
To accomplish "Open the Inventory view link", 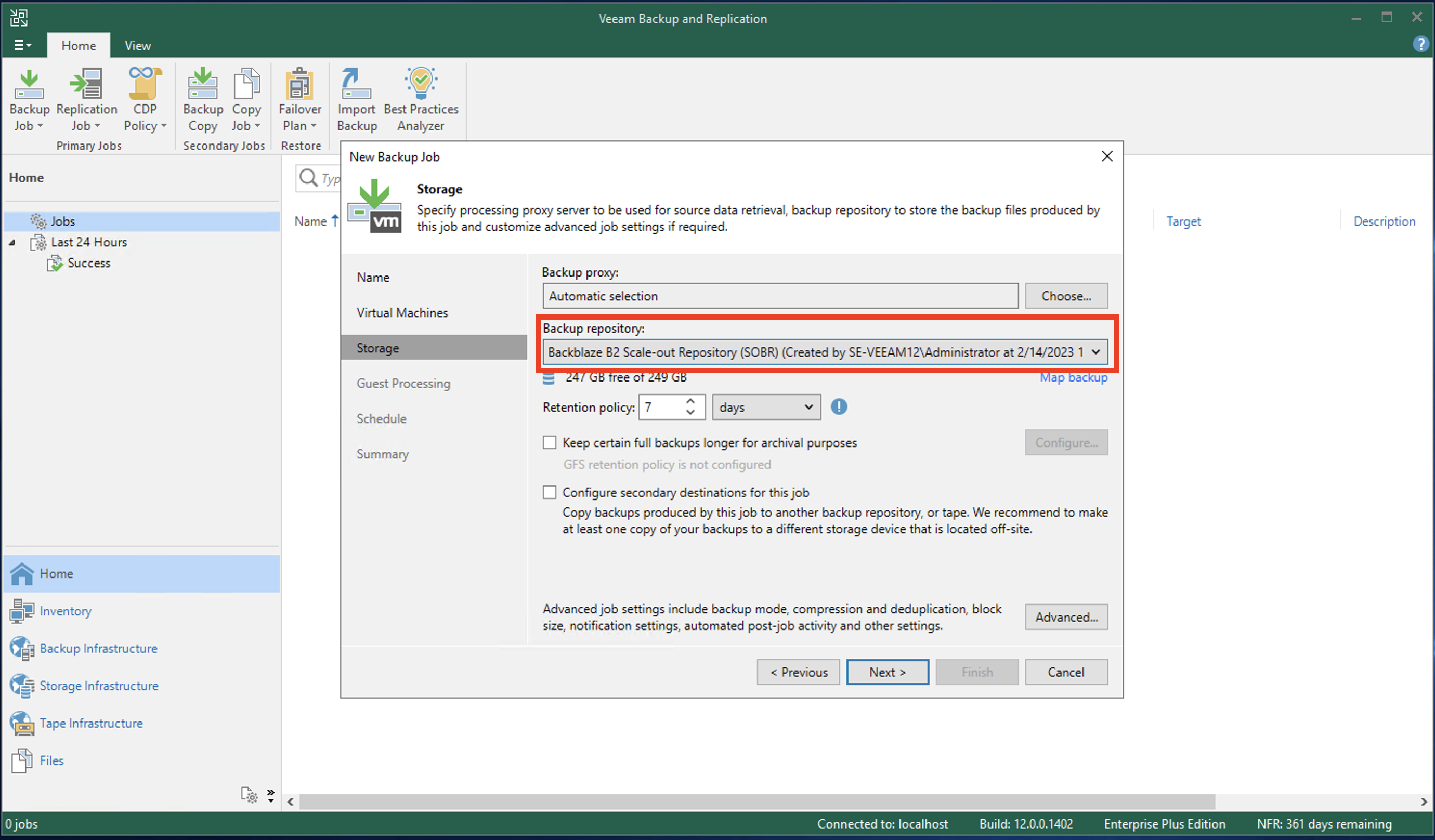I will pyautogui.click(x=66, y=611).
